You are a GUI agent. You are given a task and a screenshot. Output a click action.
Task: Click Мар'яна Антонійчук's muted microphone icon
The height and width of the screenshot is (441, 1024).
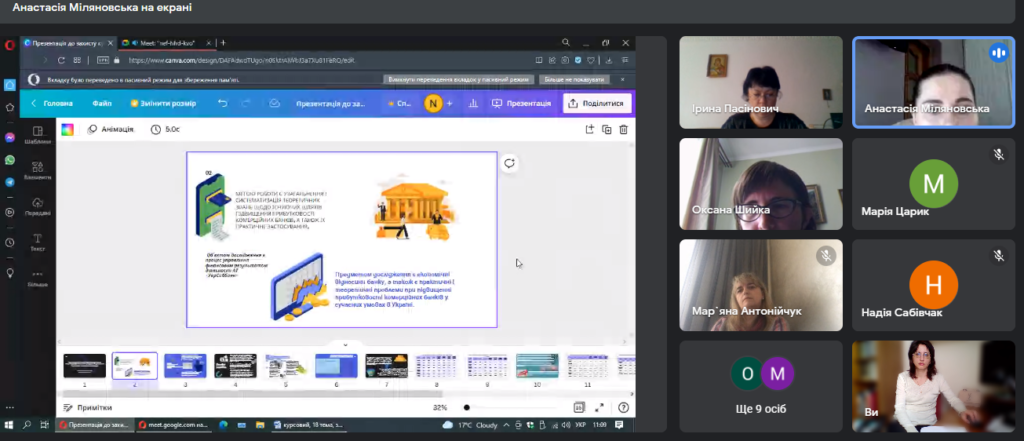[826, 256]
